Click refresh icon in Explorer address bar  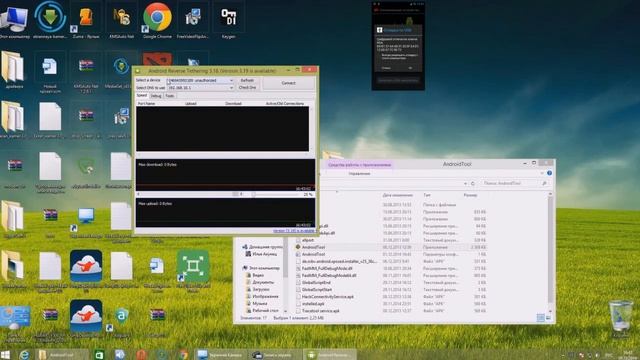(473, 183)
